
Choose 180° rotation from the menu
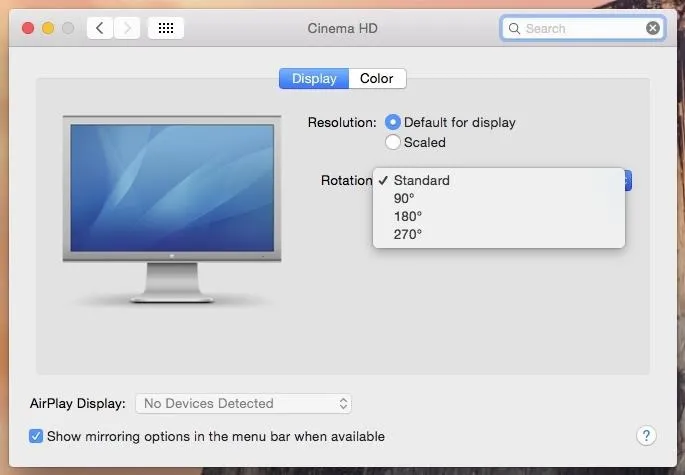click(499, 216)
